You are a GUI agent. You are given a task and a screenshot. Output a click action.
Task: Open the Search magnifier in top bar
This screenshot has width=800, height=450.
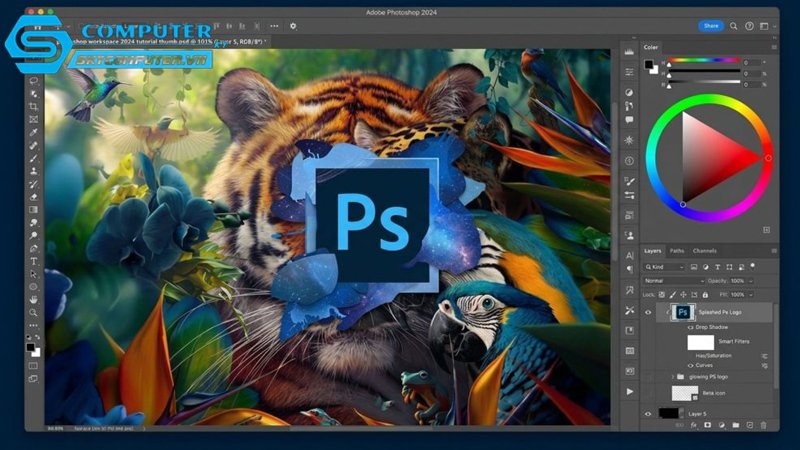click(734, 26)
